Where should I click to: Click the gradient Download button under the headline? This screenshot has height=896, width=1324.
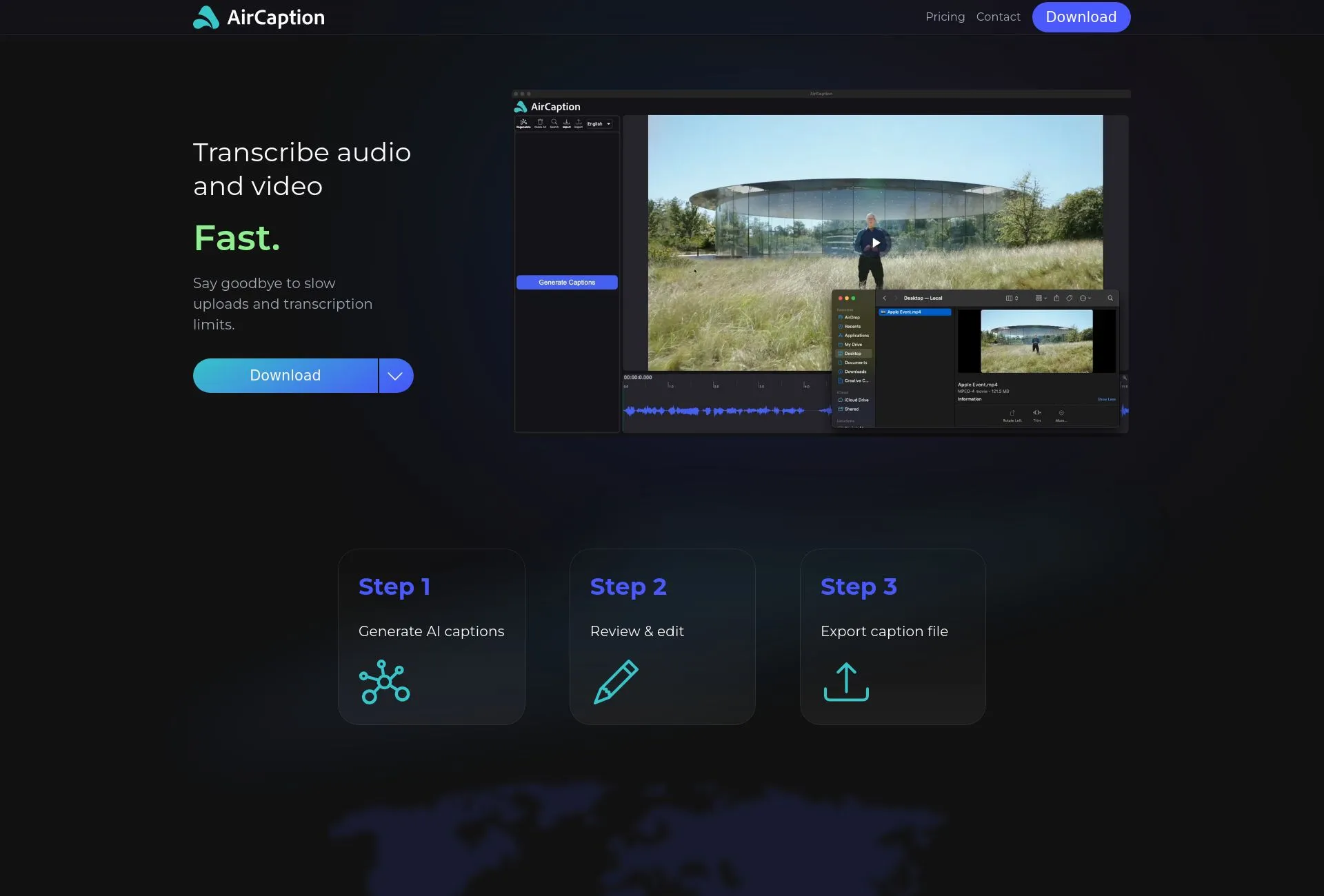point(285,376)
